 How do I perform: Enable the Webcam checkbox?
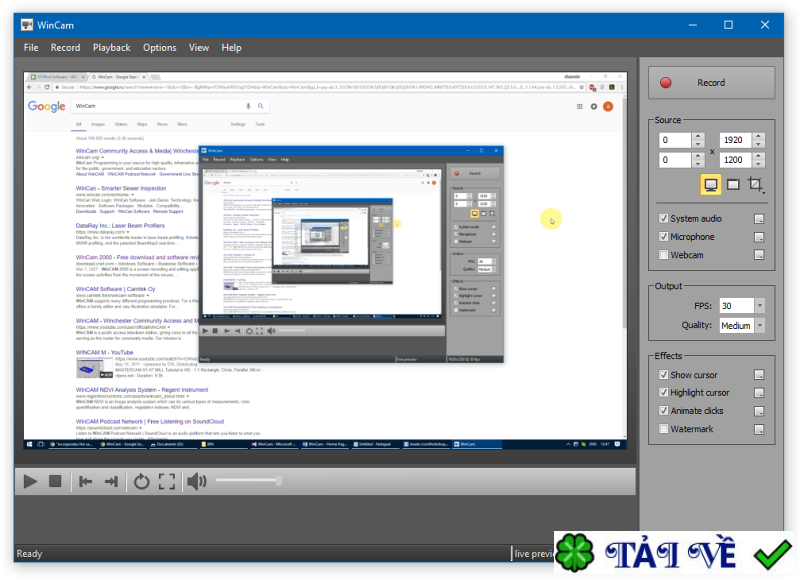[x=663, y=255]
